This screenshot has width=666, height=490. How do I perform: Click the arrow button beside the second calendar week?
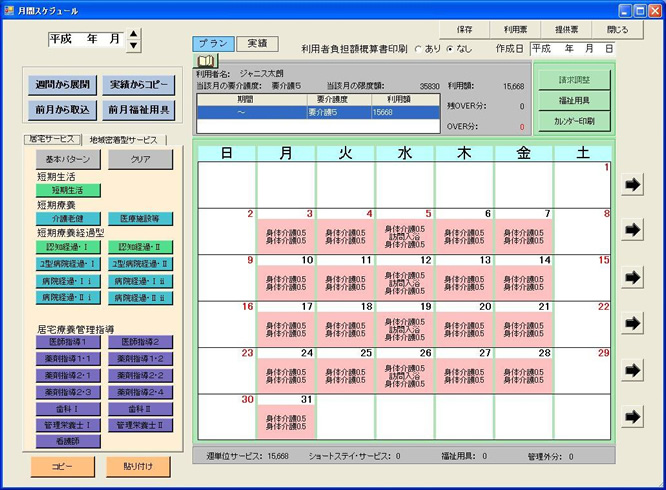[632, 231]
